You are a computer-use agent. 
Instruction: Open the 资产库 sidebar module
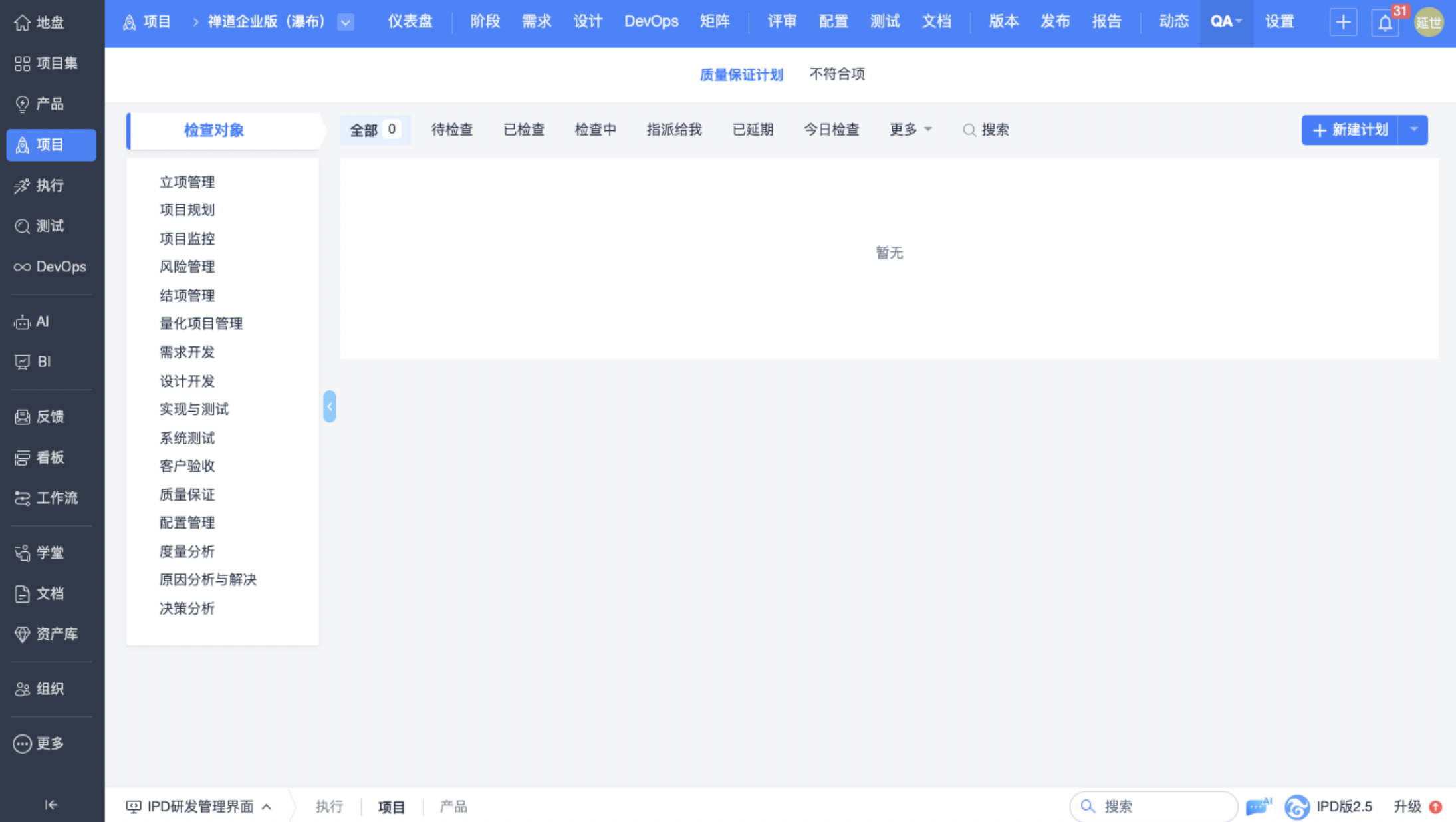click(x=51, y=634)
